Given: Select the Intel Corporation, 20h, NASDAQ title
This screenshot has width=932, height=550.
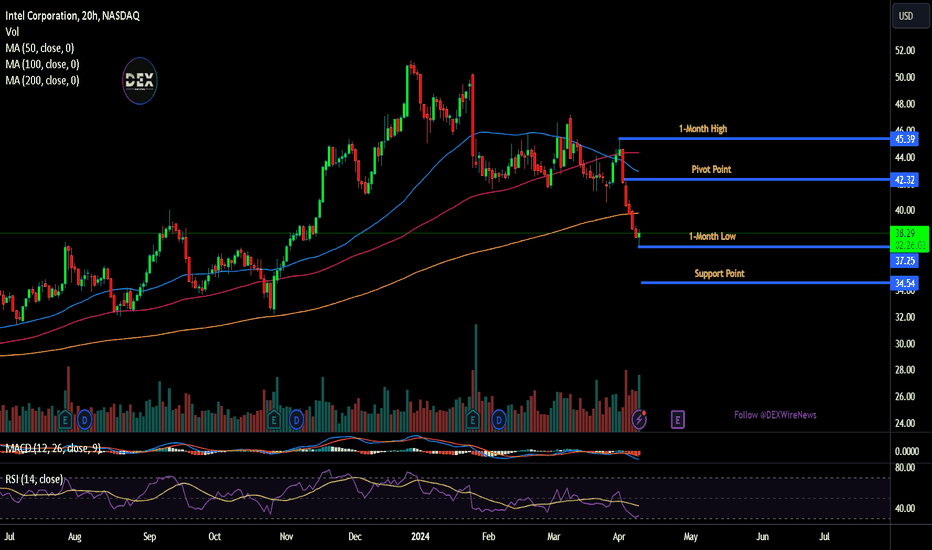Looking at the screenshot, I should pyautogui.click(x=73, y=16).
